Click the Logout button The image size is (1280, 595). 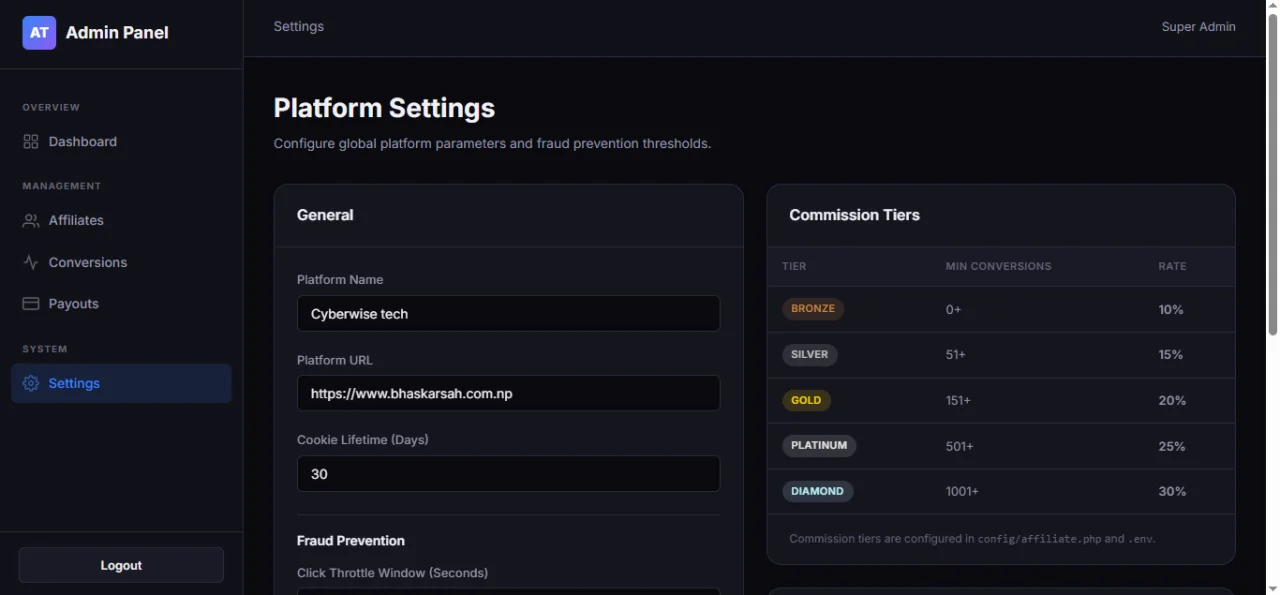coord(121,565)
